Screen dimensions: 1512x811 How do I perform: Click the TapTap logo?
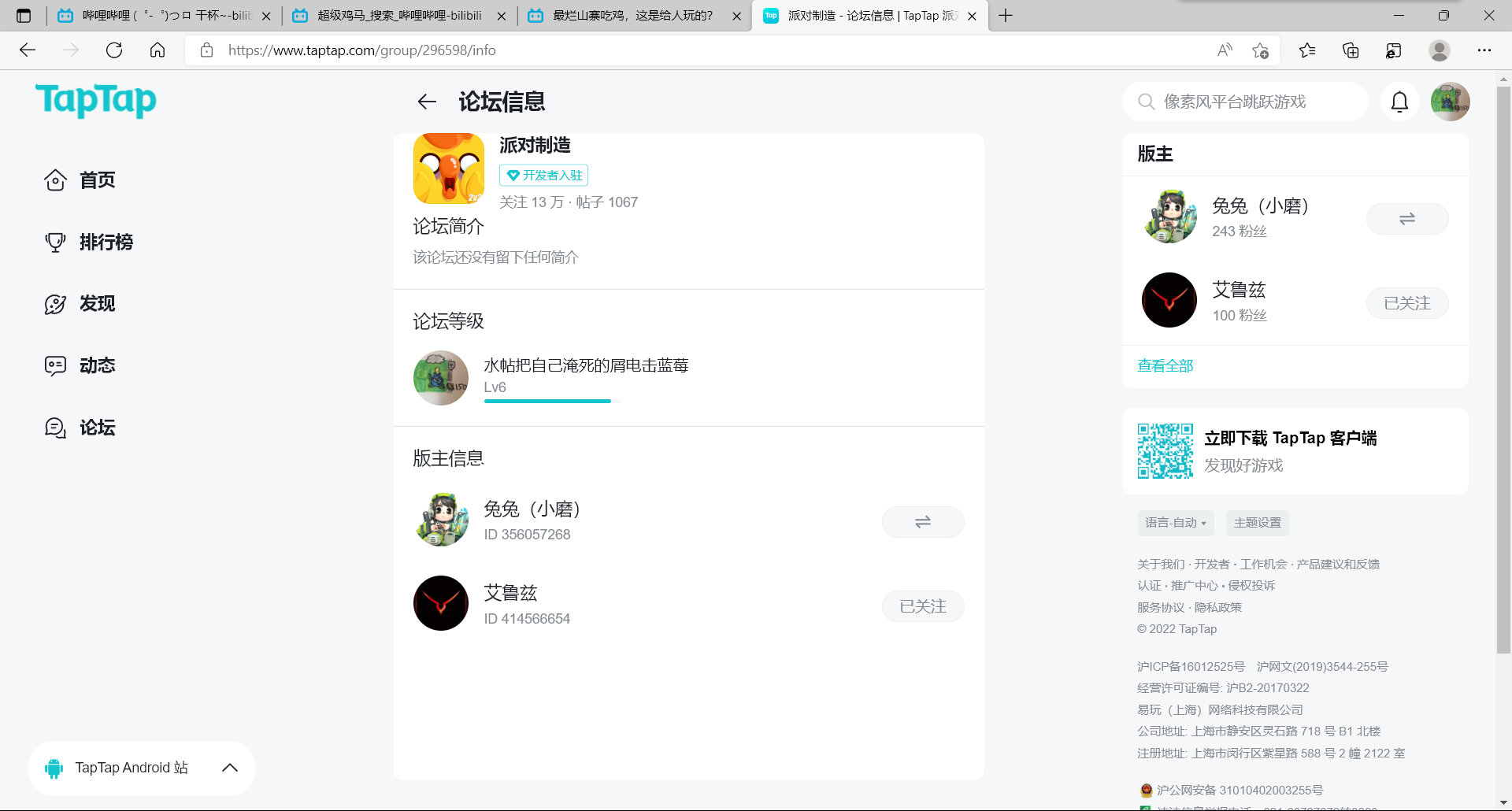tap(96, 101)
